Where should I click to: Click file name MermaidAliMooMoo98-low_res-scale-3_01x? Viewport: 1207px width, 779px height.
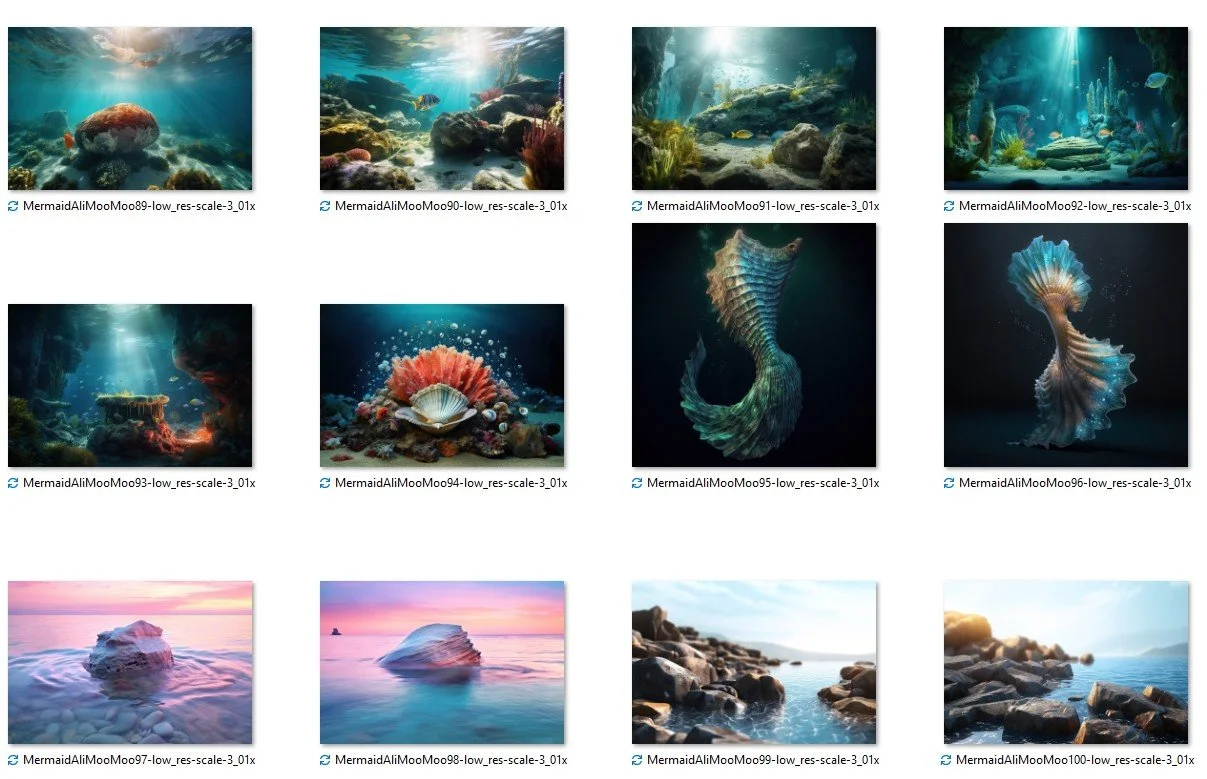tap(451, 760)
